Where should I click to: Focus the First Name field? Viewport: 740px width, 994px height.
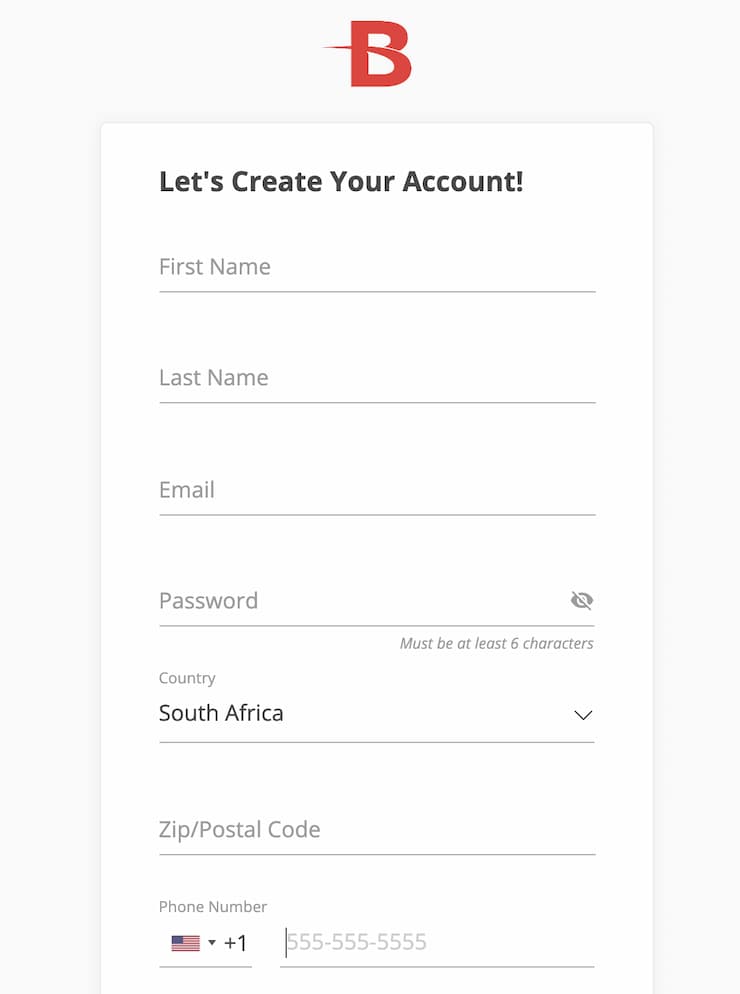(x=377, y=268)
